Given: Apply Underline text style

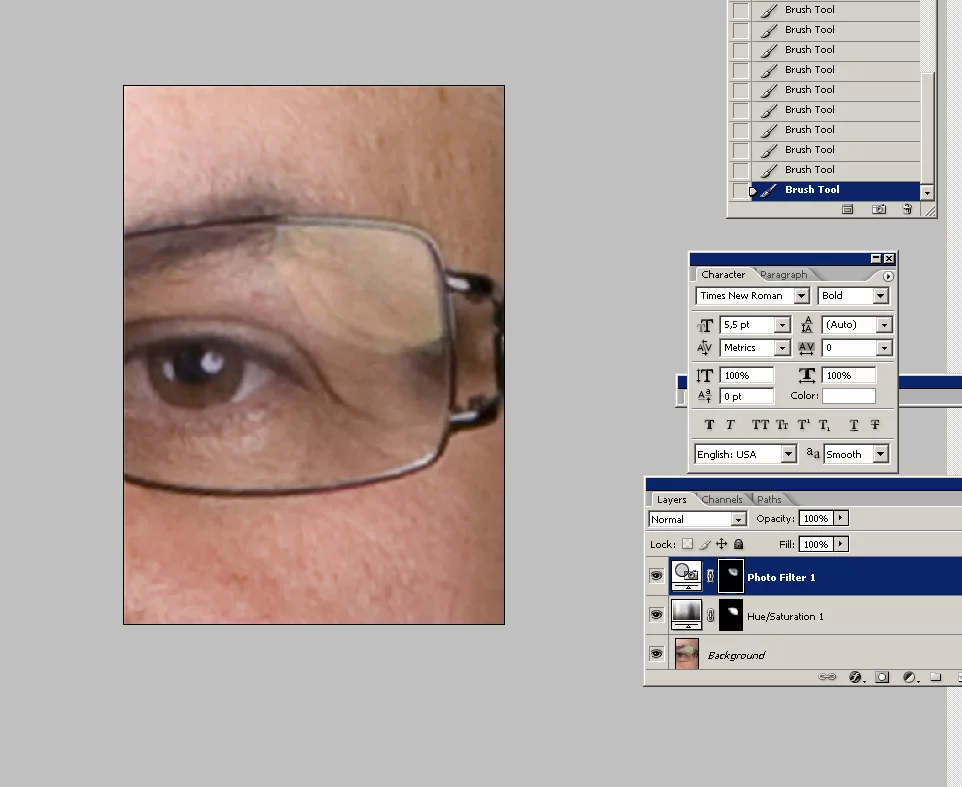Looking at the screenshot, I should point(853,424).
